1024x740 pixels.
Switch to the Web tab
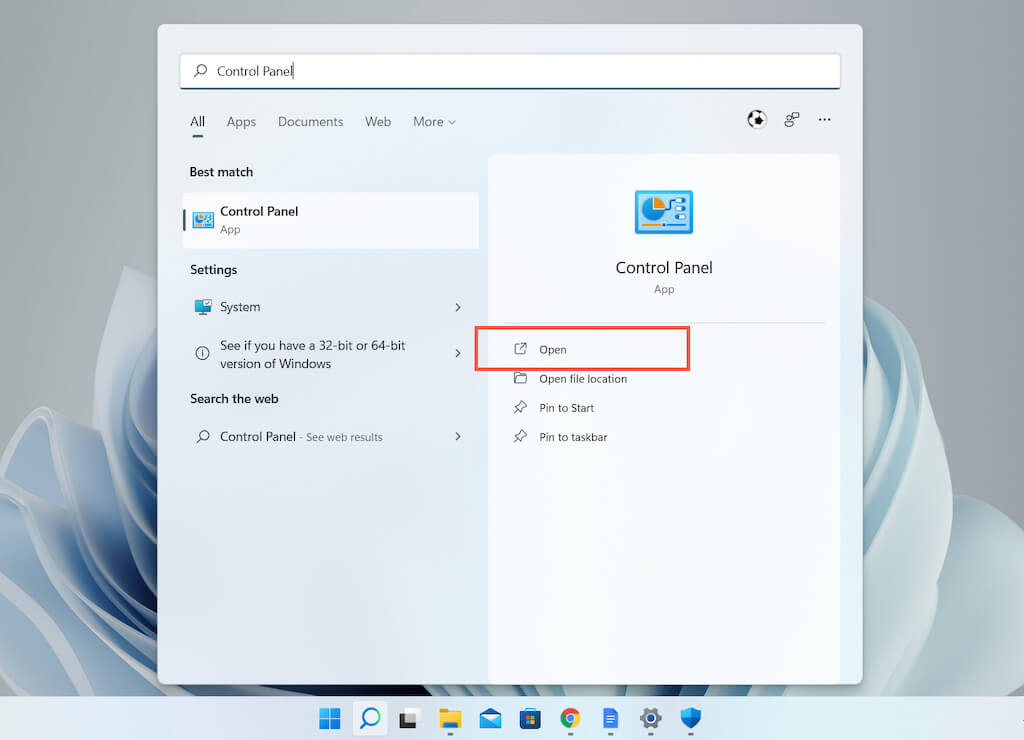[377, 121]
